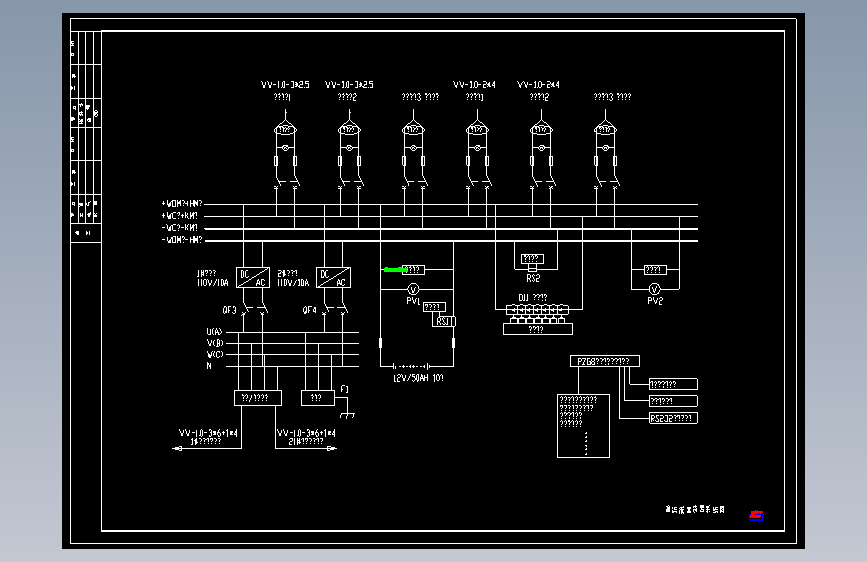Click the PV2 voltmeter circle symbol
The height and width of the screenshot is (562, 867).
(x=655, y=289)
